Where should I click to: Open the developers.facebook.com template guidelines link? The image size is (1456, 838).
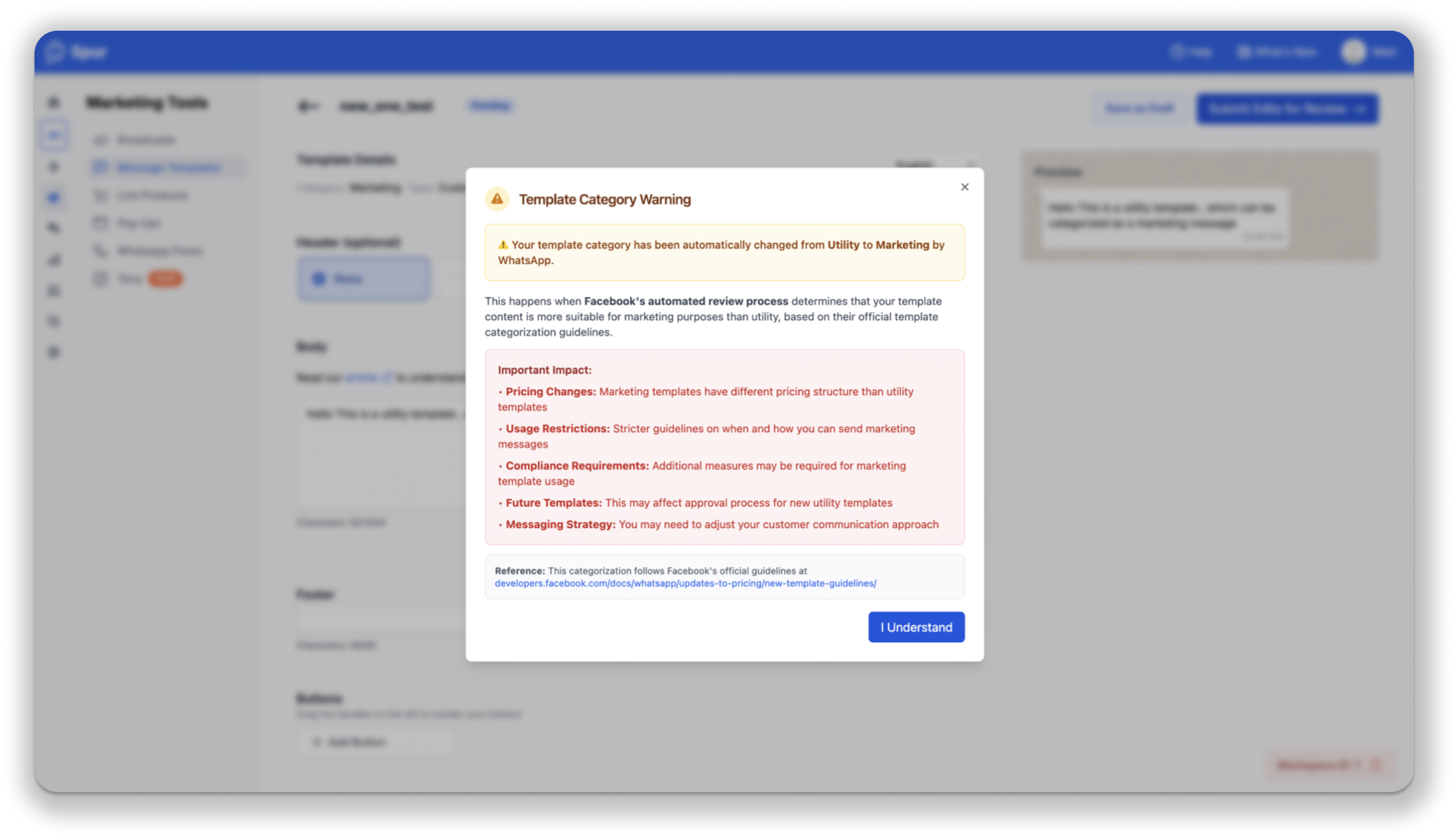(x=685, y=583)
